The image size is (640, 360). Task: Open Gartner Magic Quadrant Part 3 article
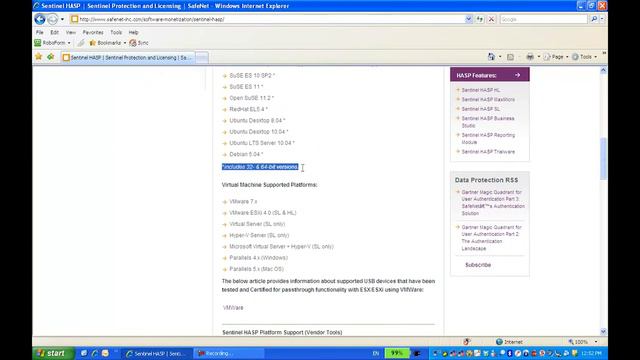tap(493, 202)
